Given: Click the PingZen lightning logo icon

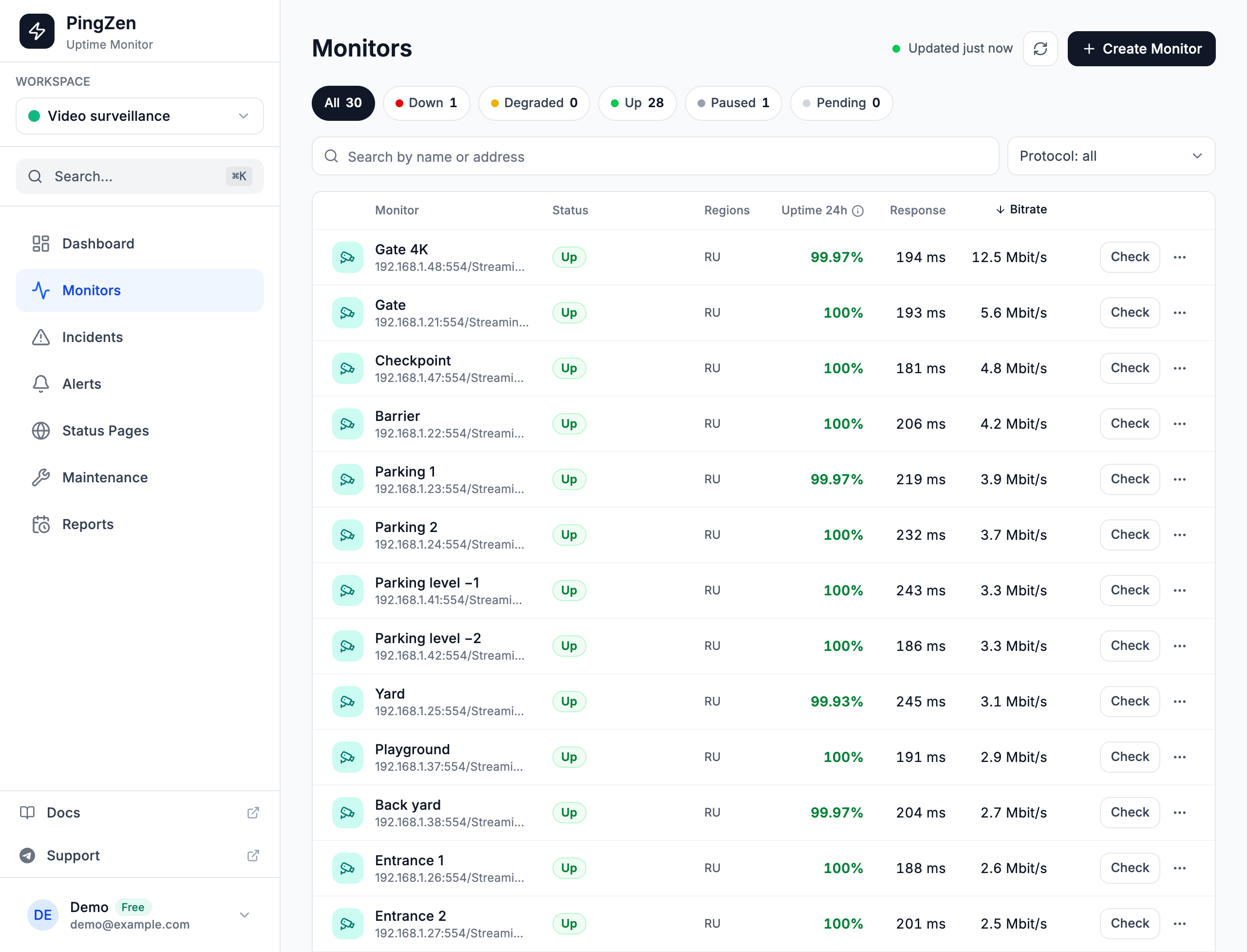Looking at the screenshot, I should (37, 32).
